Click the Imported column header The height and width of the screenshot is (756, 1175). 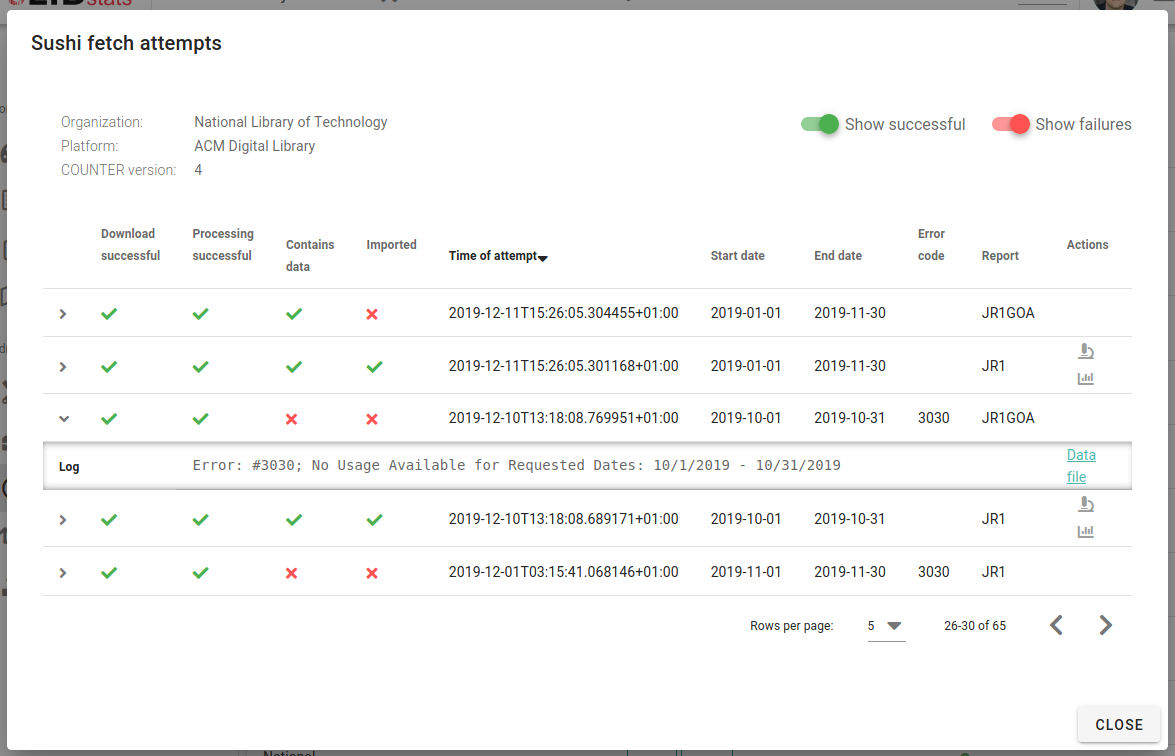[x=391, y=245]
